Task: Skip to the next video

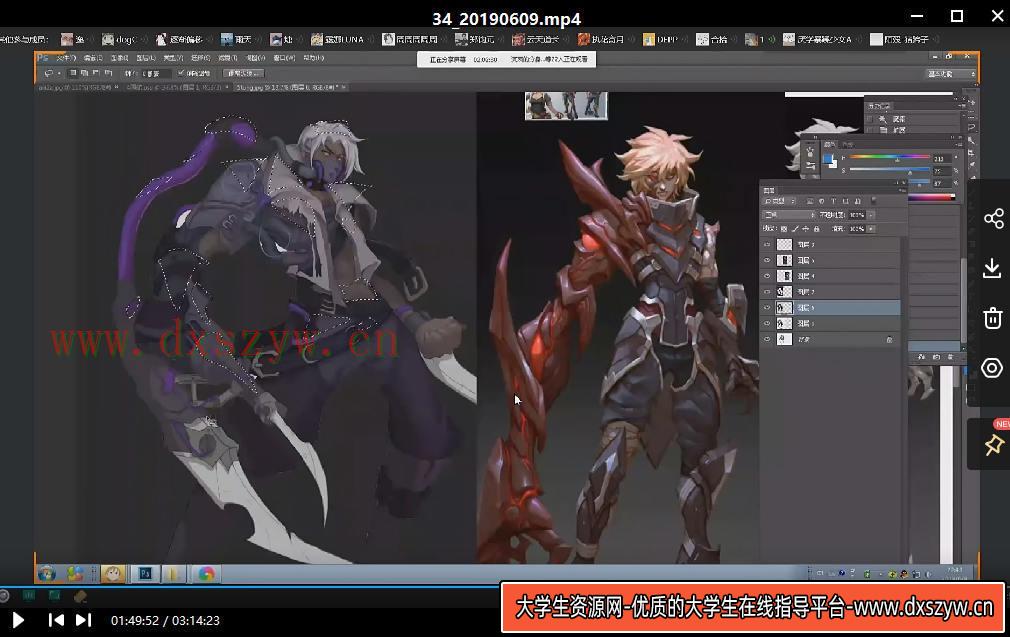Action: (84, 620)
